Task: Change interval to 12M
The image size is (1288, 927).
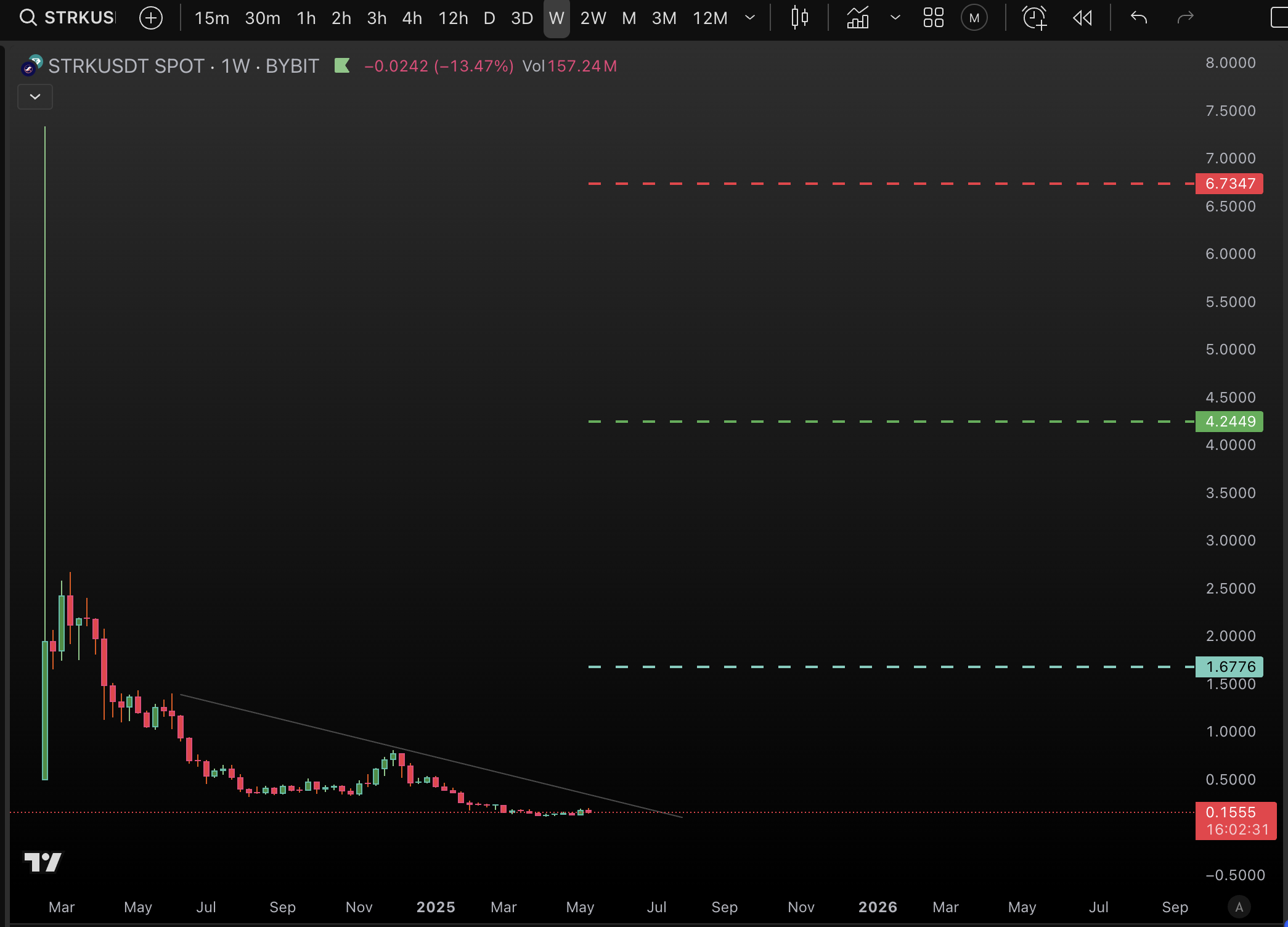Action: click(711, 18)
